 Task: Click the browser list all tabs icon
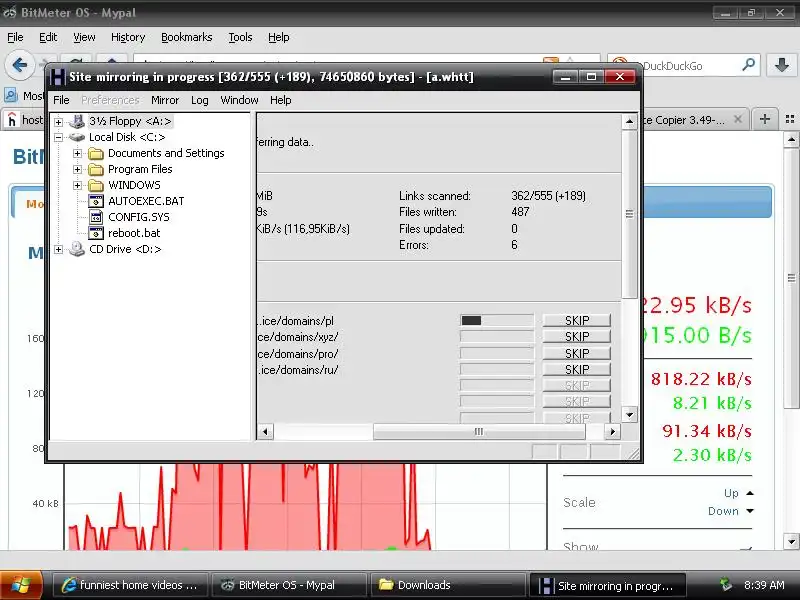tap(790, 119)
